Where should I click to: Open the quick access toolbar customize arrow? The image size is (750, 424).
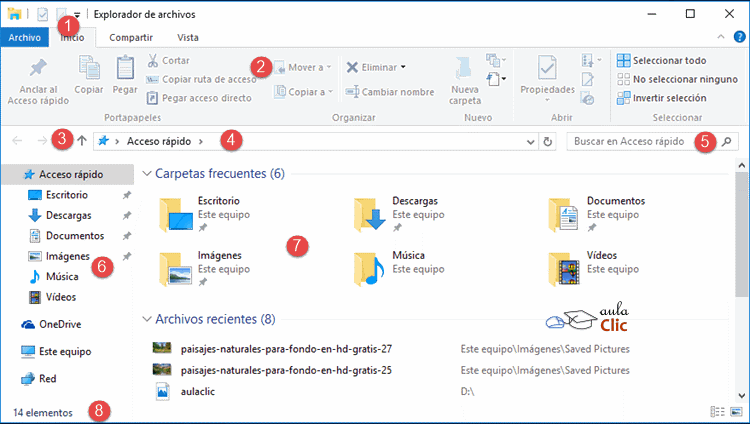pos(77,15)
